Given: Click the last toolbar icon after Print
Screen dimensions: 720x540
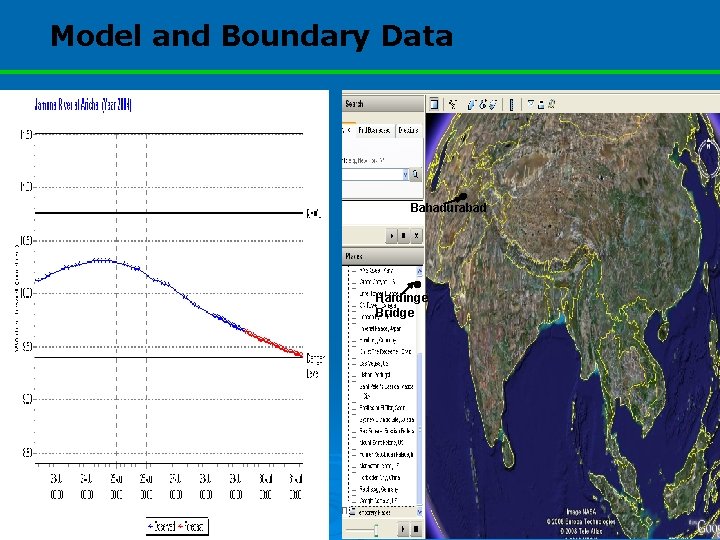Looking at the screenshot, I should tap(551, 104).
